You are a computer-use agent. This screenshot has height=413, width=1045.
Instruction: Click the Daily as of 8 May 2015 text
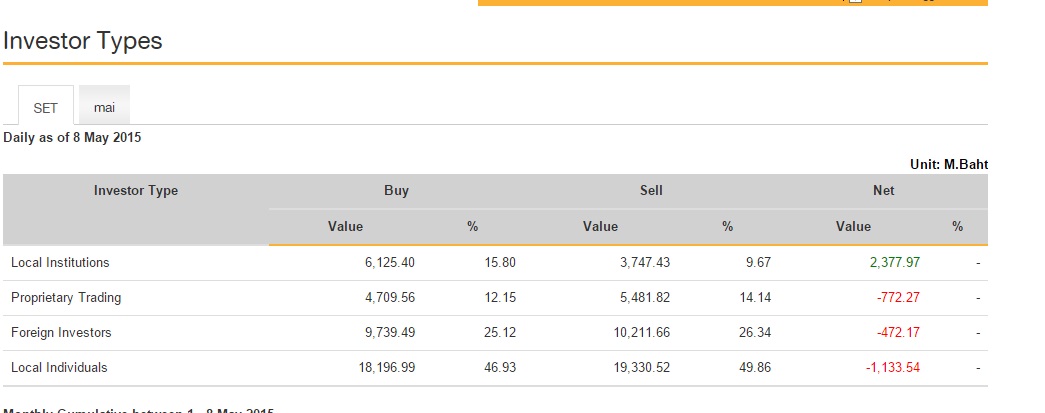coord(72,138)
